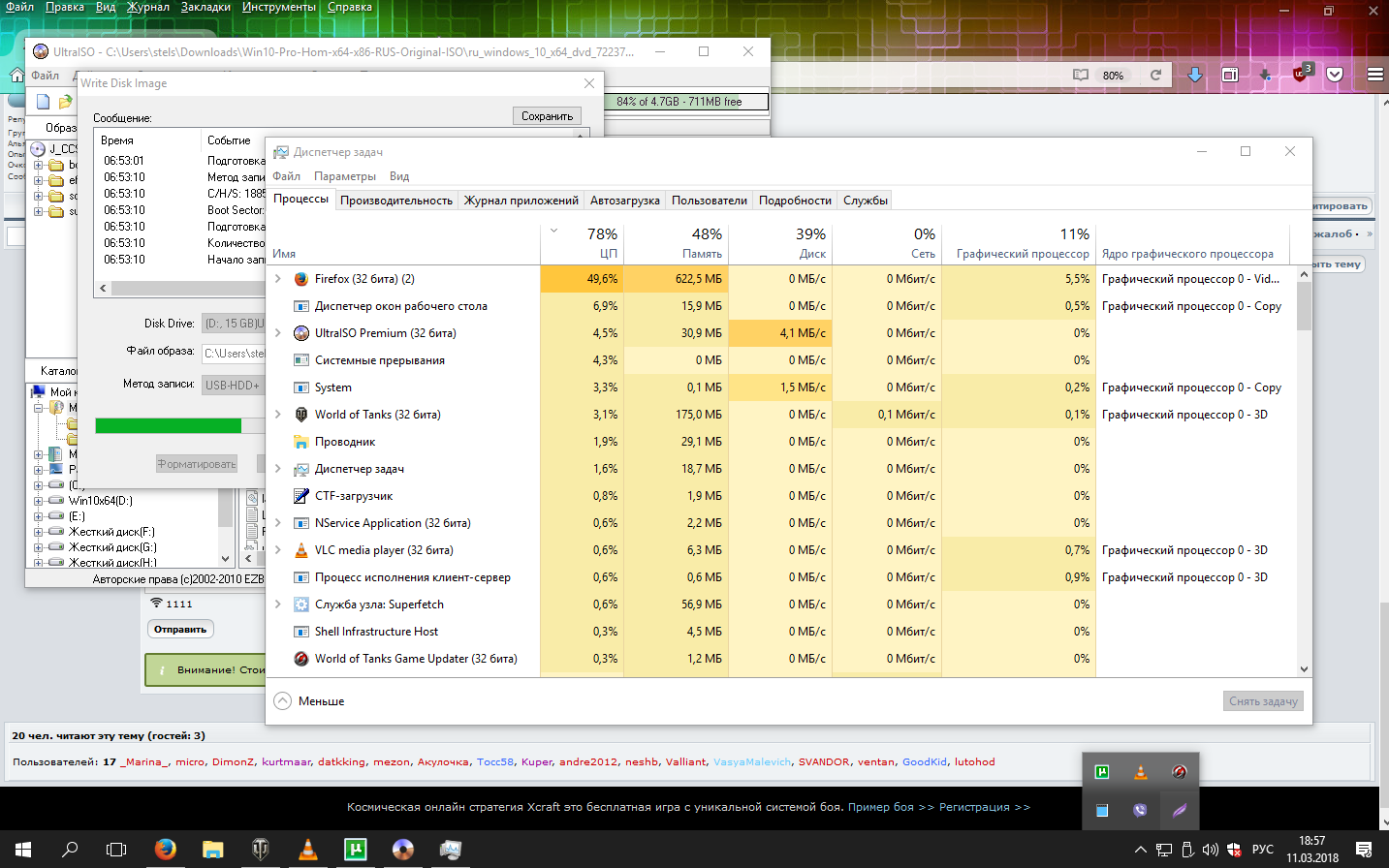Expand the Firefox process group
Image resolution: width=1389 pixels, height=868 pixels.
coord(278,279)
